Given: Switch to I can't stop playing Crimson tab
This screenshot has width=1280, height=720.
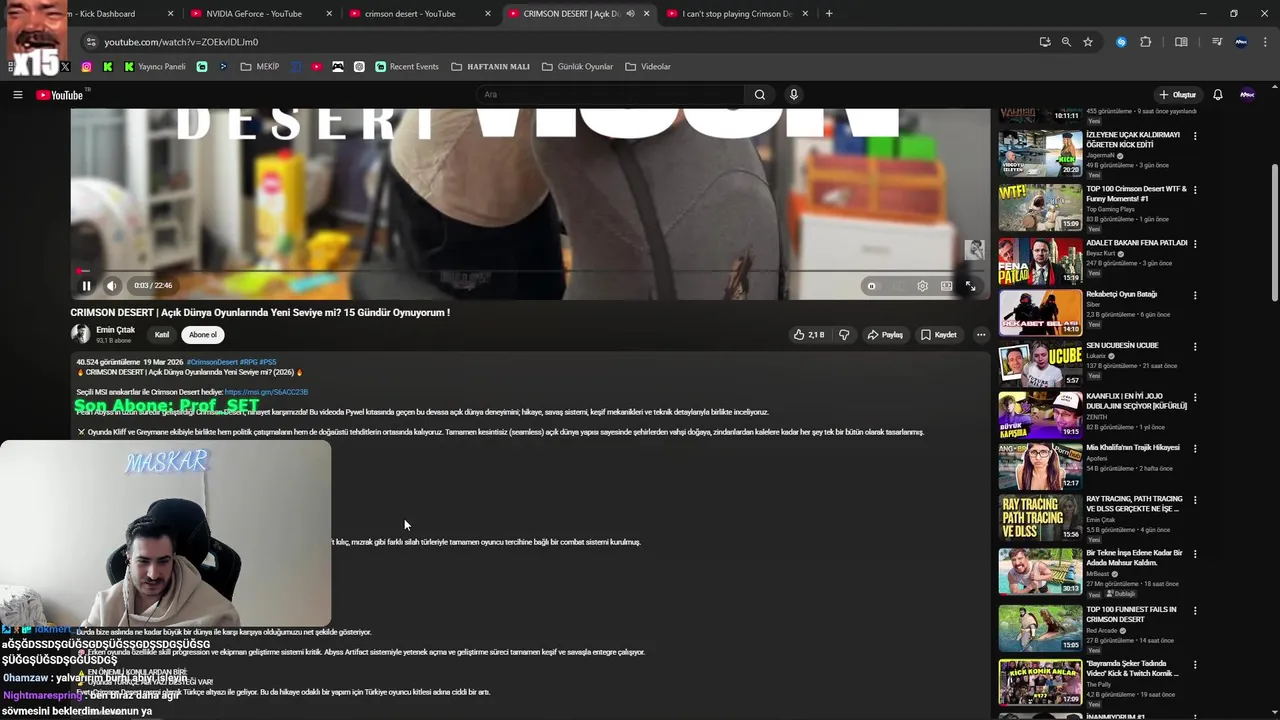Looking at the screenshot, I should 738,14.
